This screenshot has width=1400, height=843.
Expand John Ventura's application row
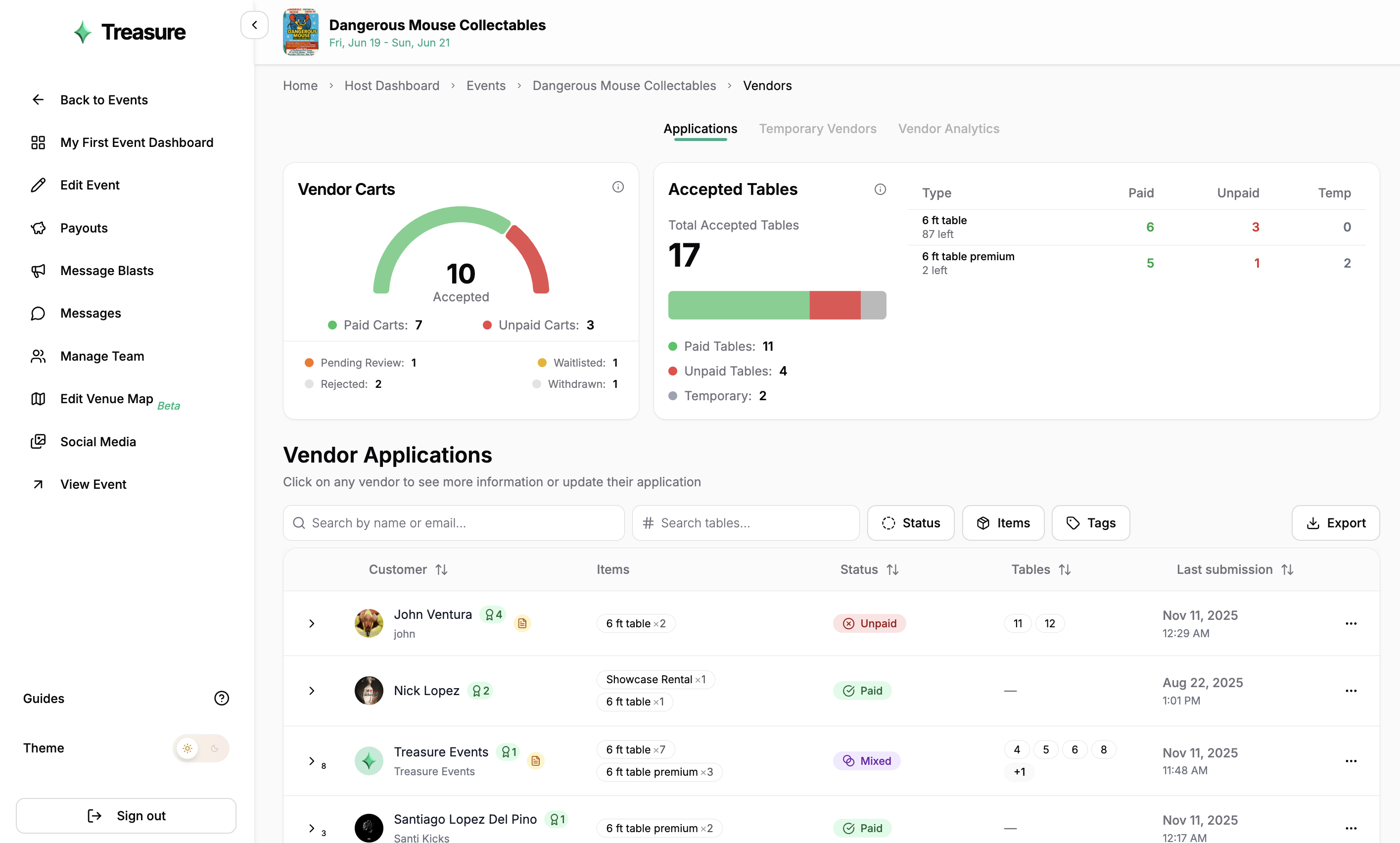click(x=312, y=623)
